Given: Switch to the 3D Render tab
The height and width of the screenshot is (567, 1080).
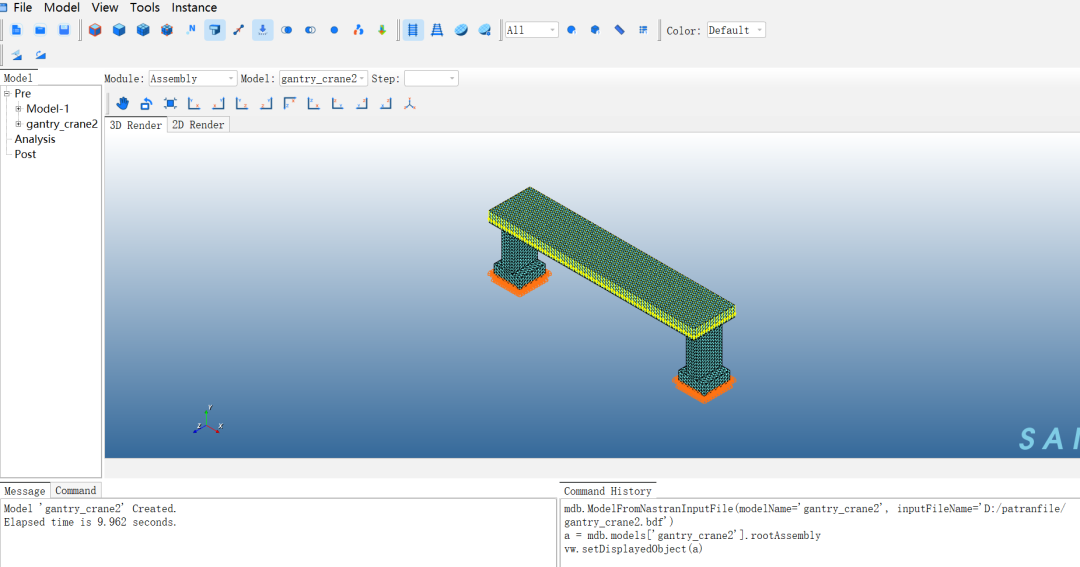Looking at the screenshot, I should point(136,125).
